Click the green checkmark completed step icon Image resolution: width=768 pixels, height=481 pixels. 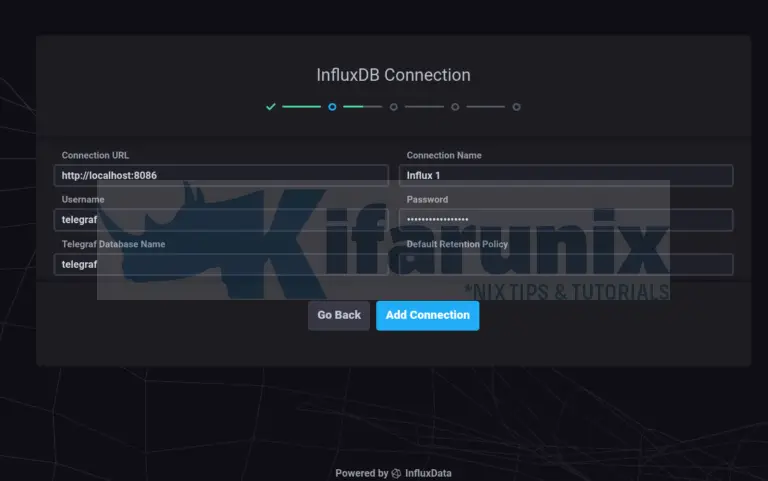pos(270,106)
